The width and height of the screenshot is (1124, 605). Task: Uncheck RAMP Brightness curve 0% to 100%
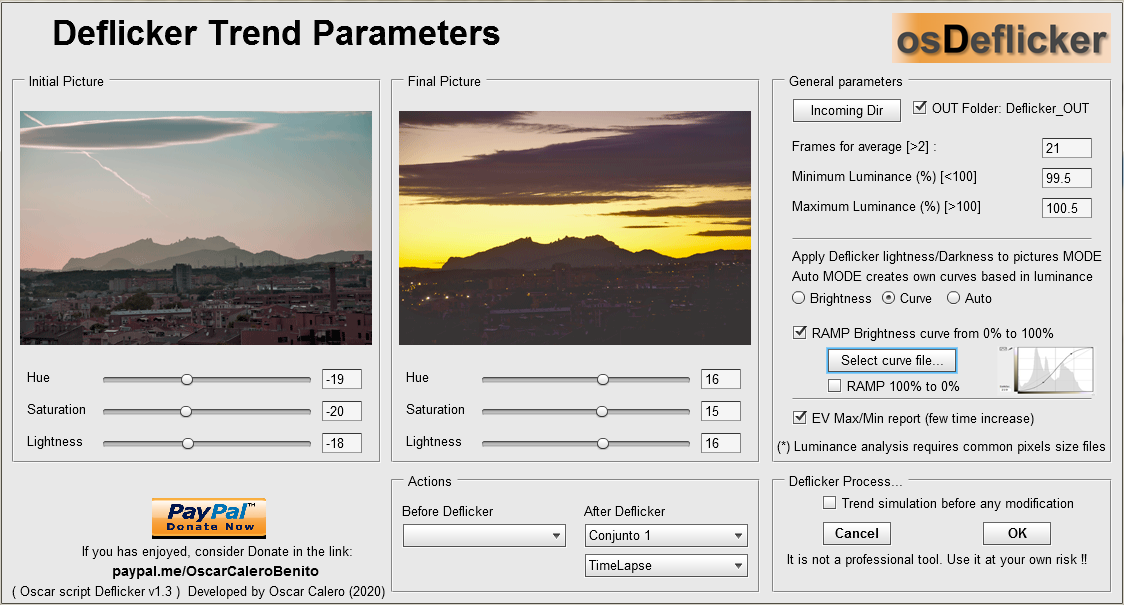800,333
